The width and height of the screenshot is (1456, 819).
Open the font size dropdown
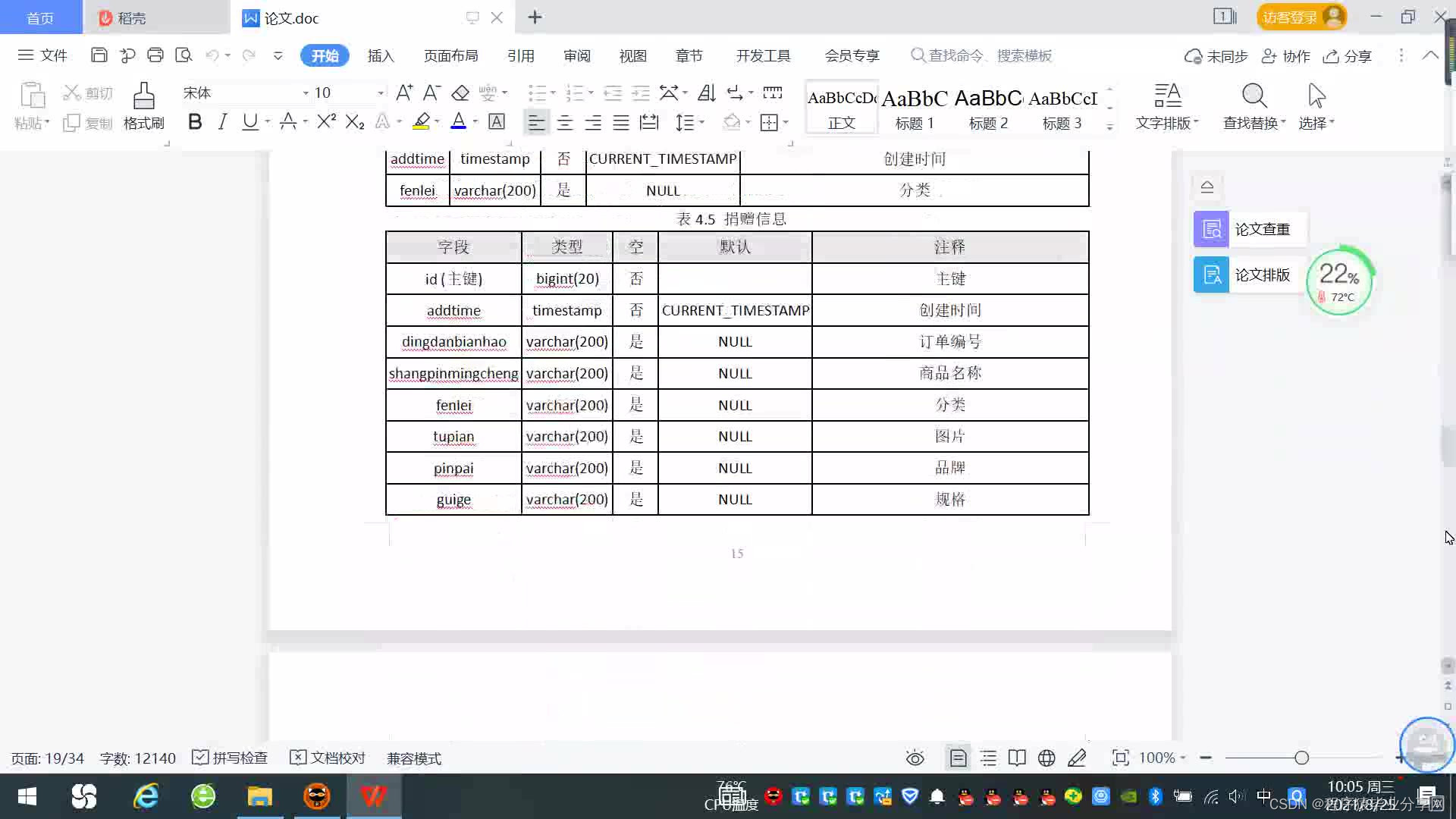point(381,93)
